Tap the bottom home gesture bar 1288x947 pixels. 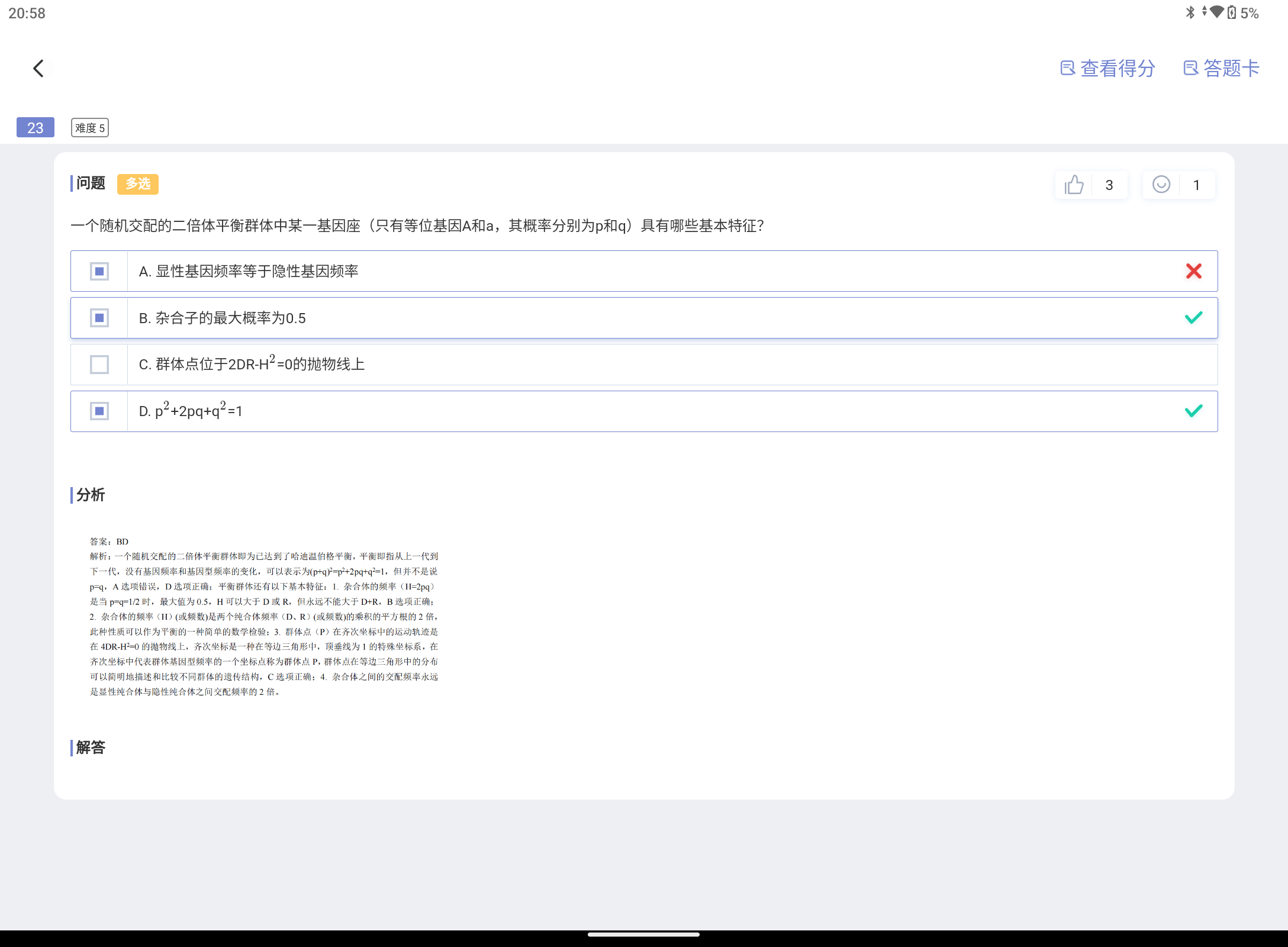click(x=644, y=935)
